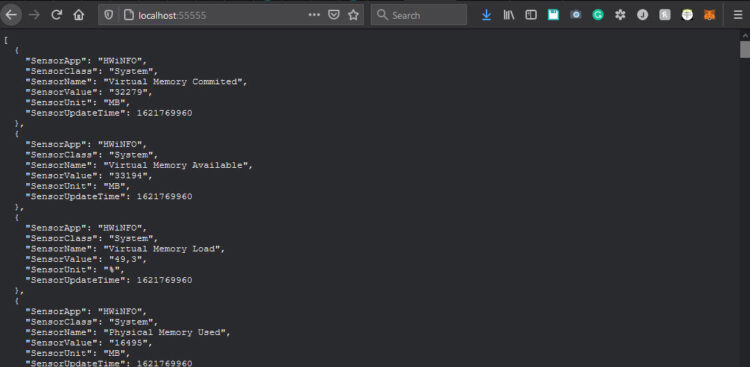This screenshot has width=750, height=367.
Task: Open the downloads panel arrow icon
Action: pos(486,15)
